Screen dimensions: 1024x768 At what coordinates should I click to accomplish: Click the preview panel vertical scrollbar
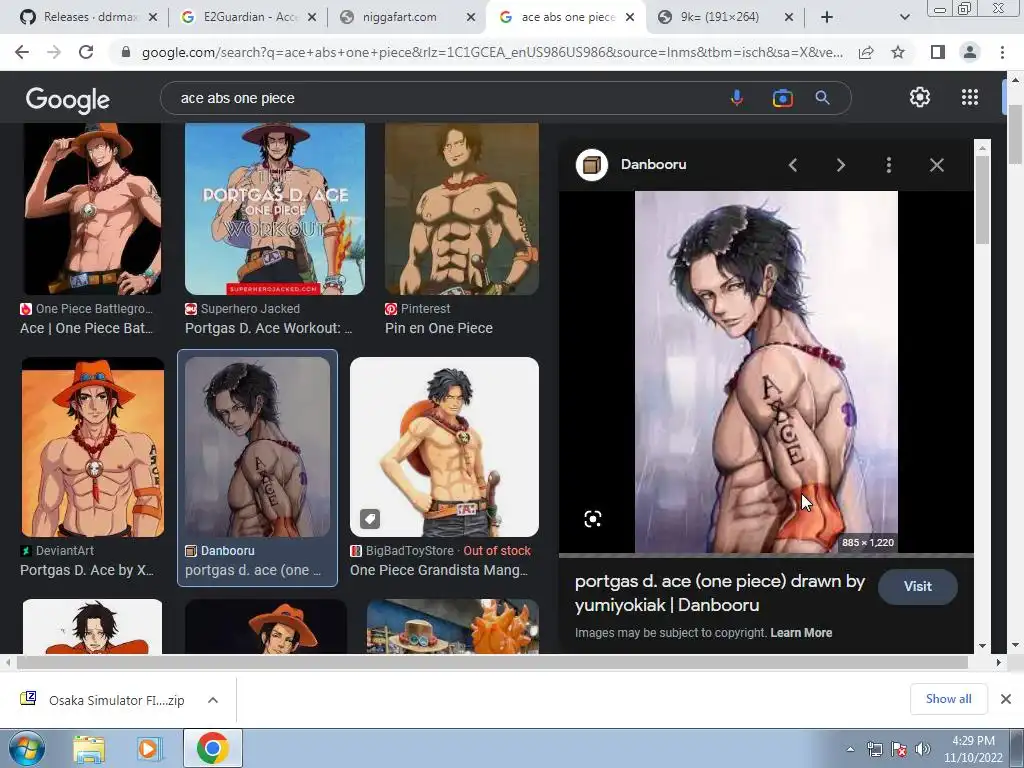[x=982, y=199]
